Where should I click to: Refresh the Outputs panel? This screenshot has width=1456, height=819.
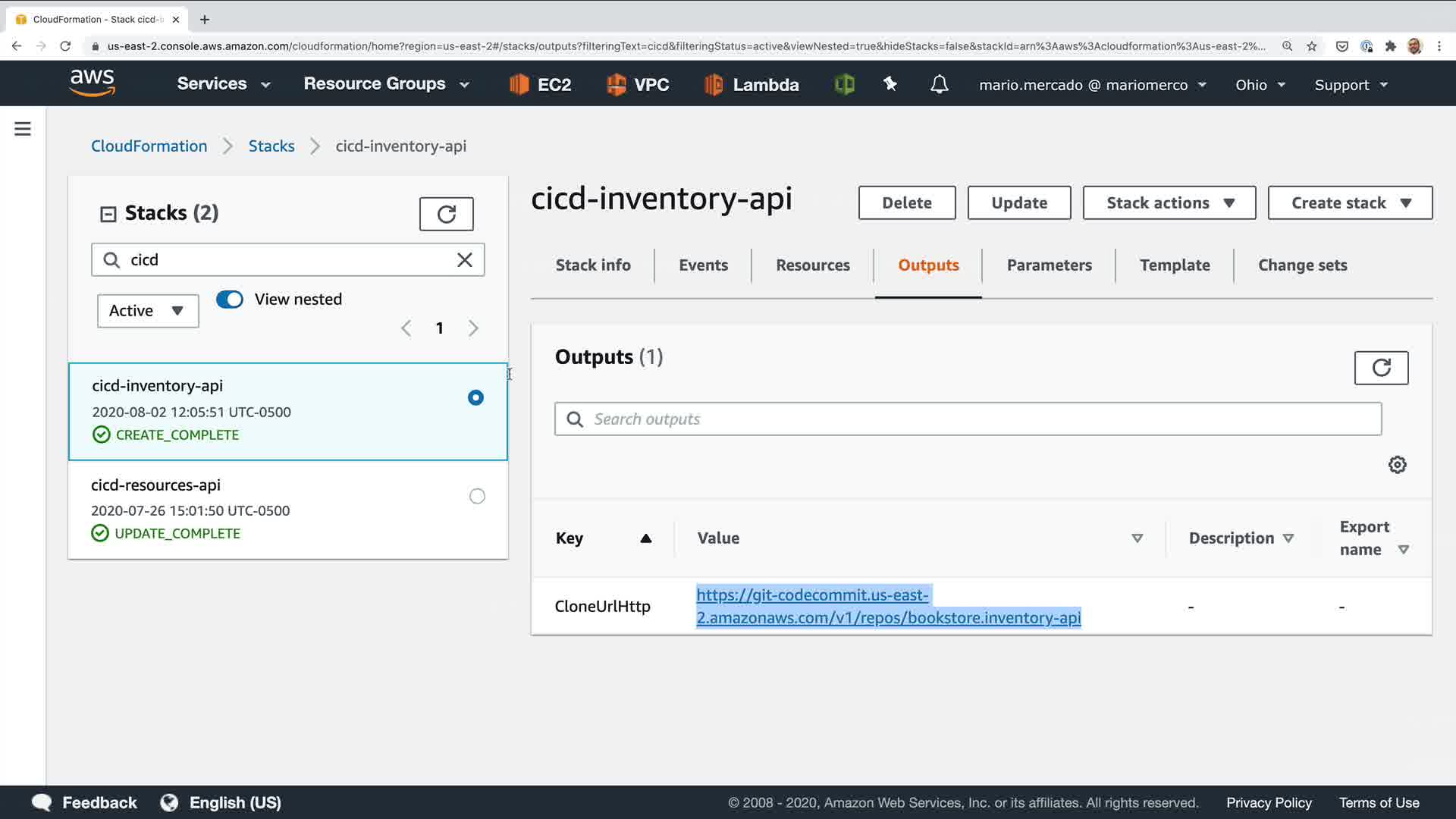click(1381, 368)
